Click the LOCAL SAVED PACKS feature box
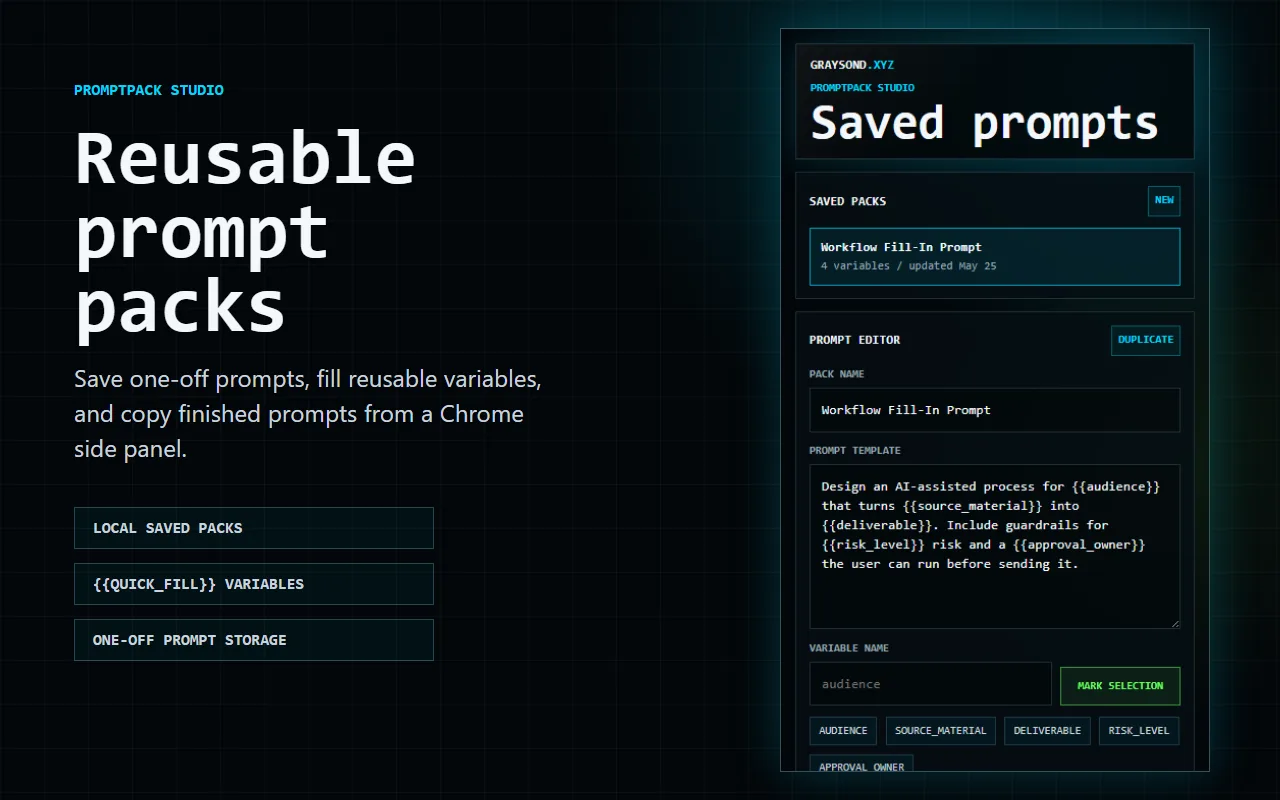The width and height of the screenshot is (1280, 800). [254, 528]
